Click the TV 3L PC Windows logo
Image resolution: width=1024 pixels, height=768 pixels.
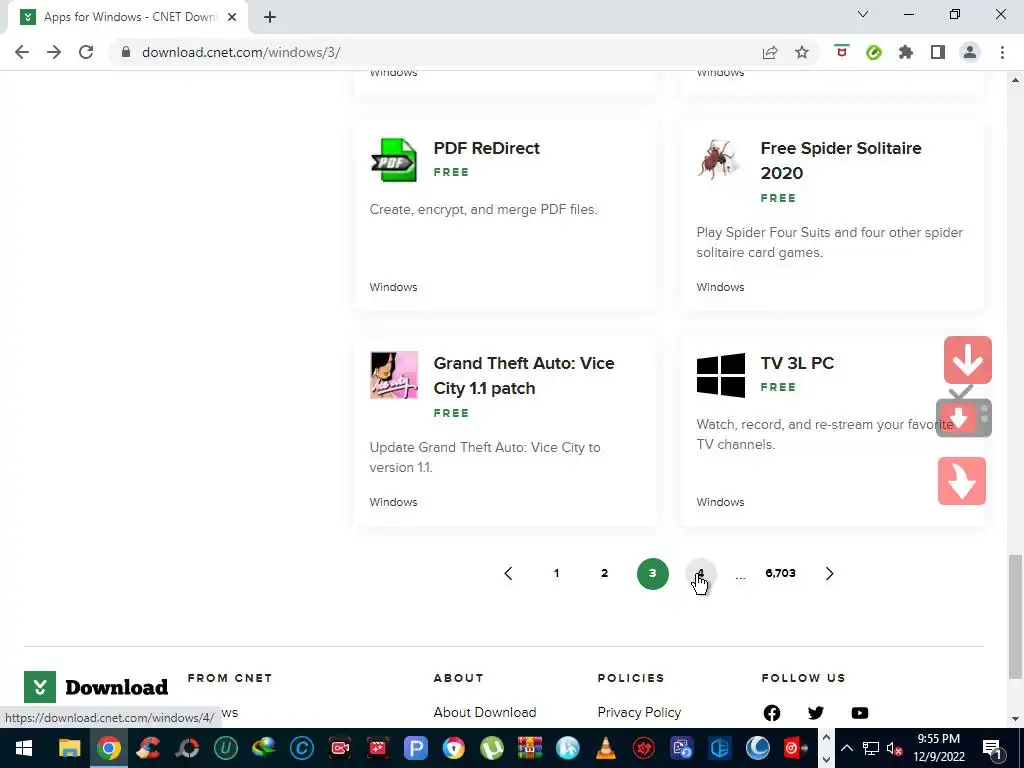click(x=720, y=376)
